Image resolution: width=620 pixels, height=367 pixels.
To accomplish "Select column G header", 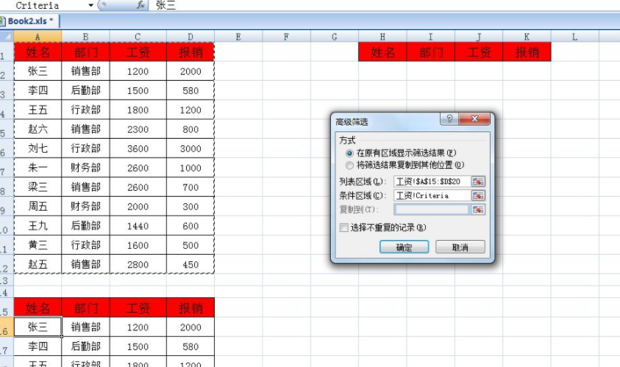I will (335, 37).
